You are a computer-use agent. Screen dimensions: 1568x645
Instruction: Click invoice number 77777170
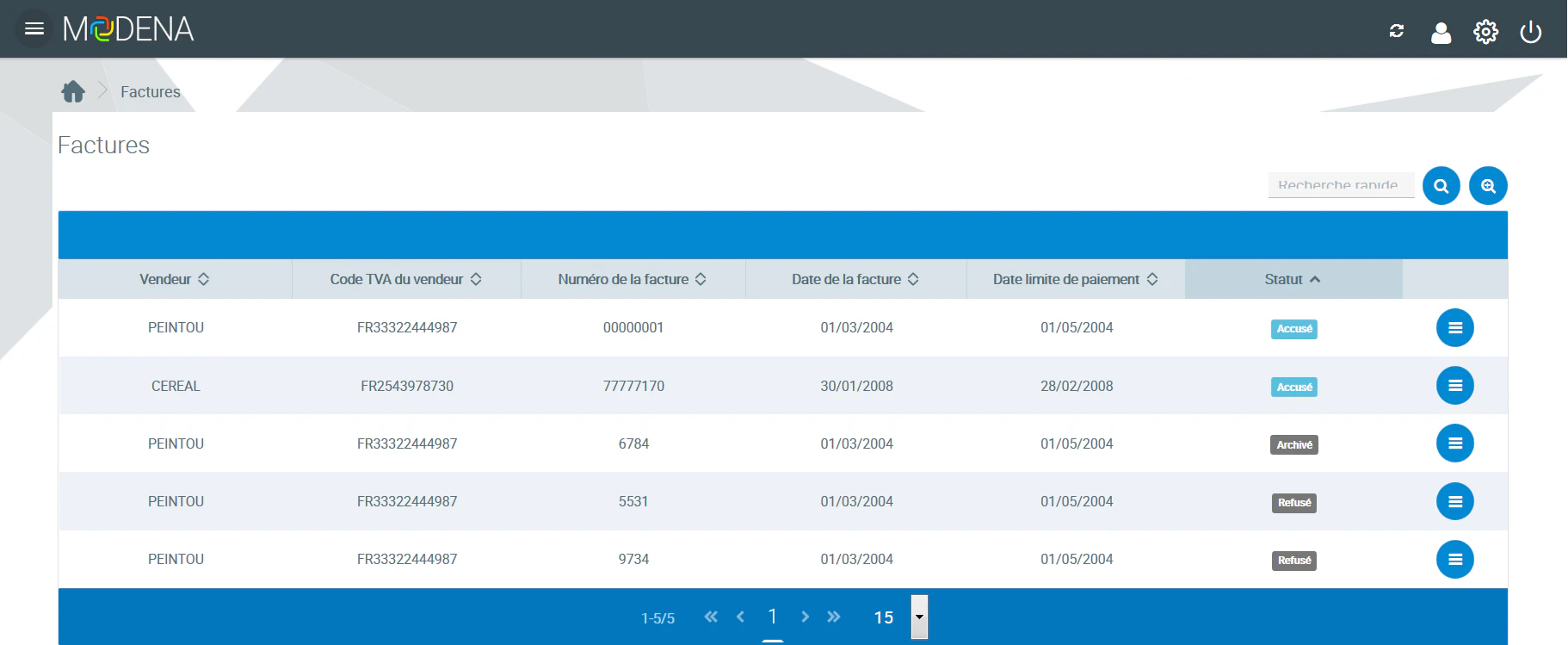633,386
